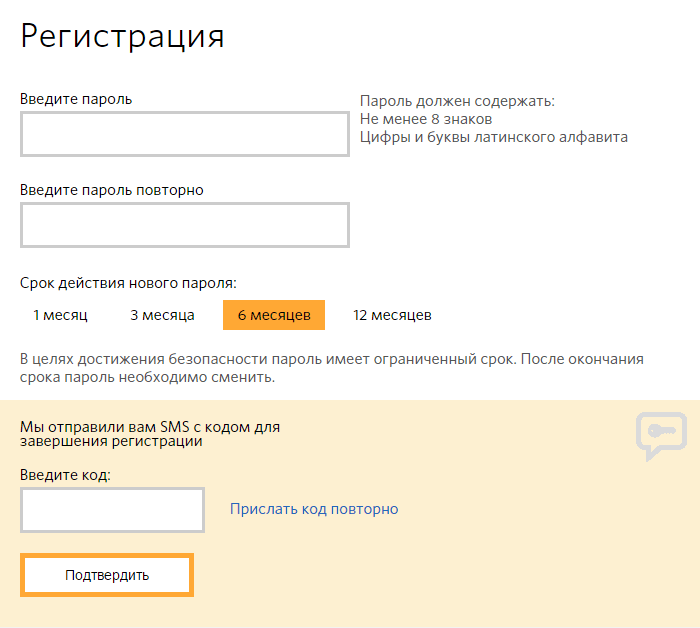The width and height of the screenshot is (700, 628).
Task: Pick the 12 месяцев password term
Action: (392, 315)
